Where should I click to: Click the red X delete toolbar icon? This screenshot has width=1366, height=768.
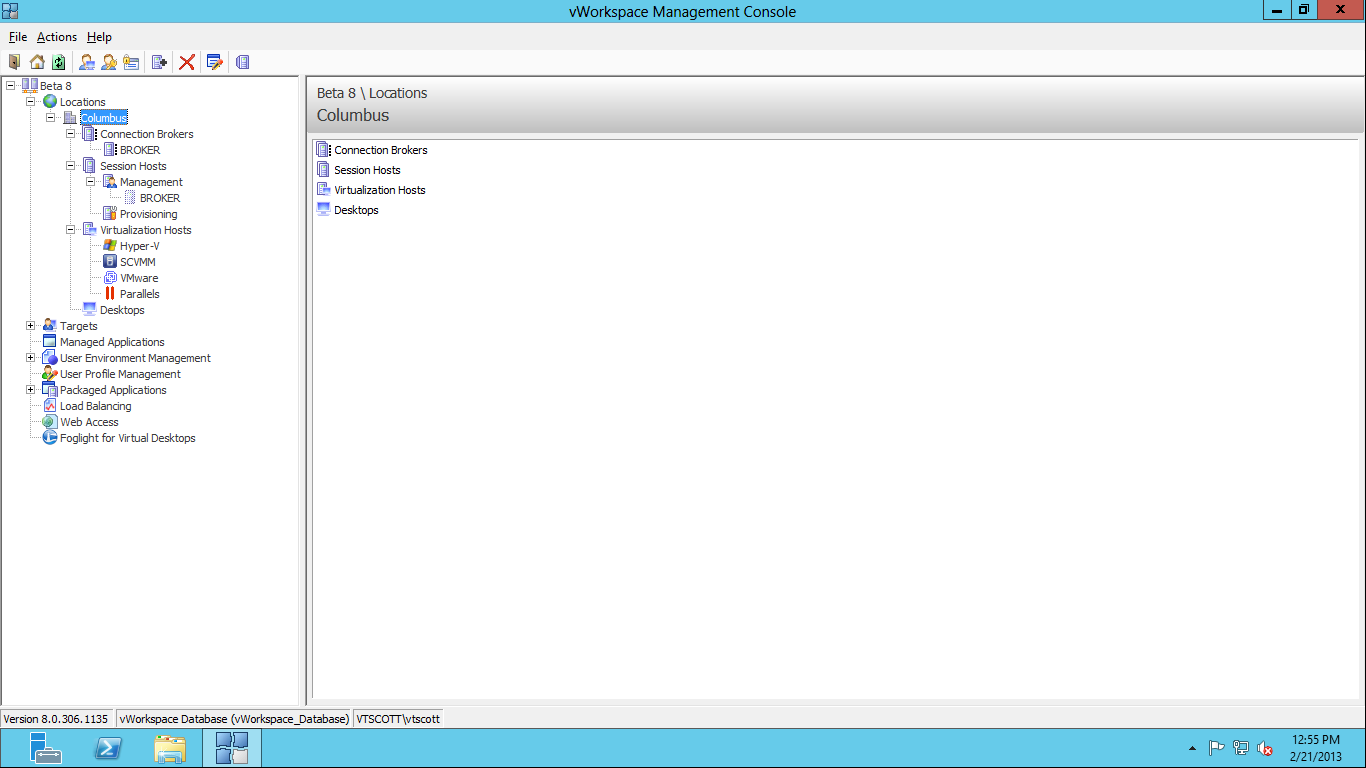[186, 62]
